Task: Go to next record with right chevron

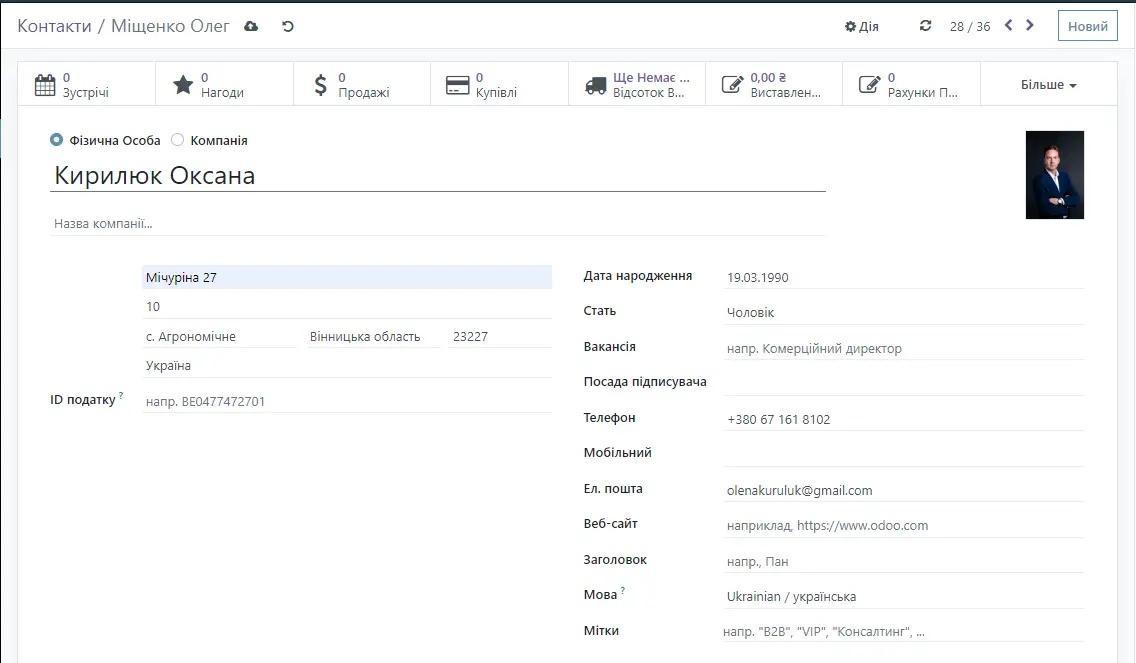Action: tap(1030, 26)
